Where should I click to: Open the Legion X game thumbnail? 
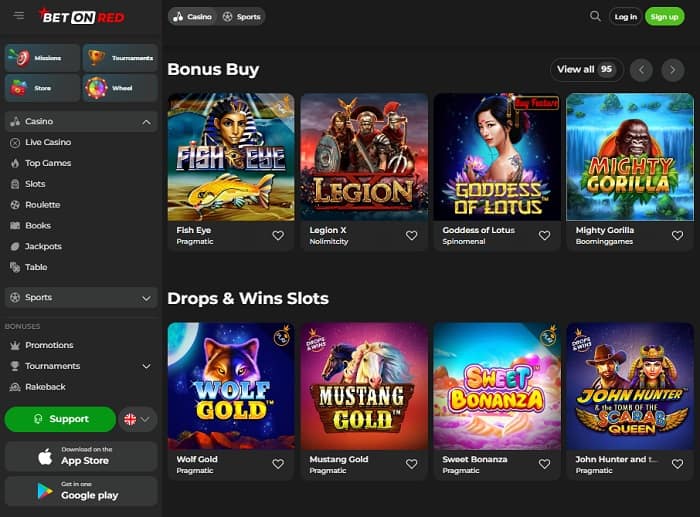pyautogui.click(x=364, y=157)
